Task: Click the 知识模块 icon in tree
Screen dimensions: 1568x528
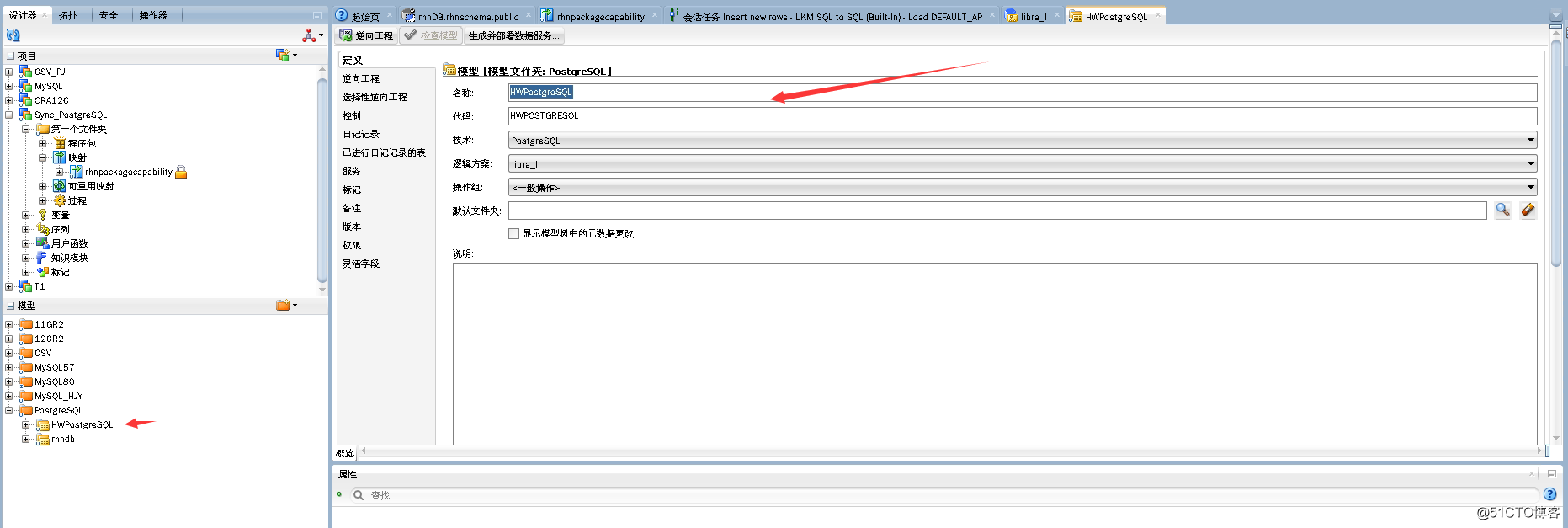Action: pyautogui.click(x=42, y=258)
